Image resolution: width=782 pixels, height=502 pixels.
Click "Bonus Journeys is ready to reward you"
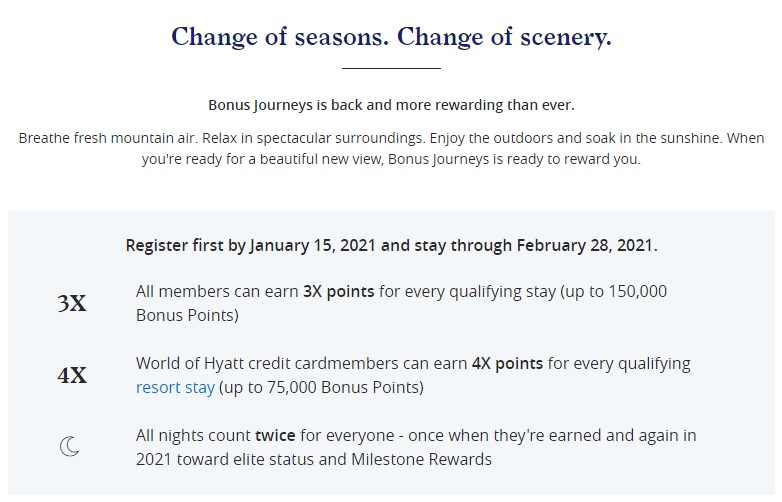511,159
